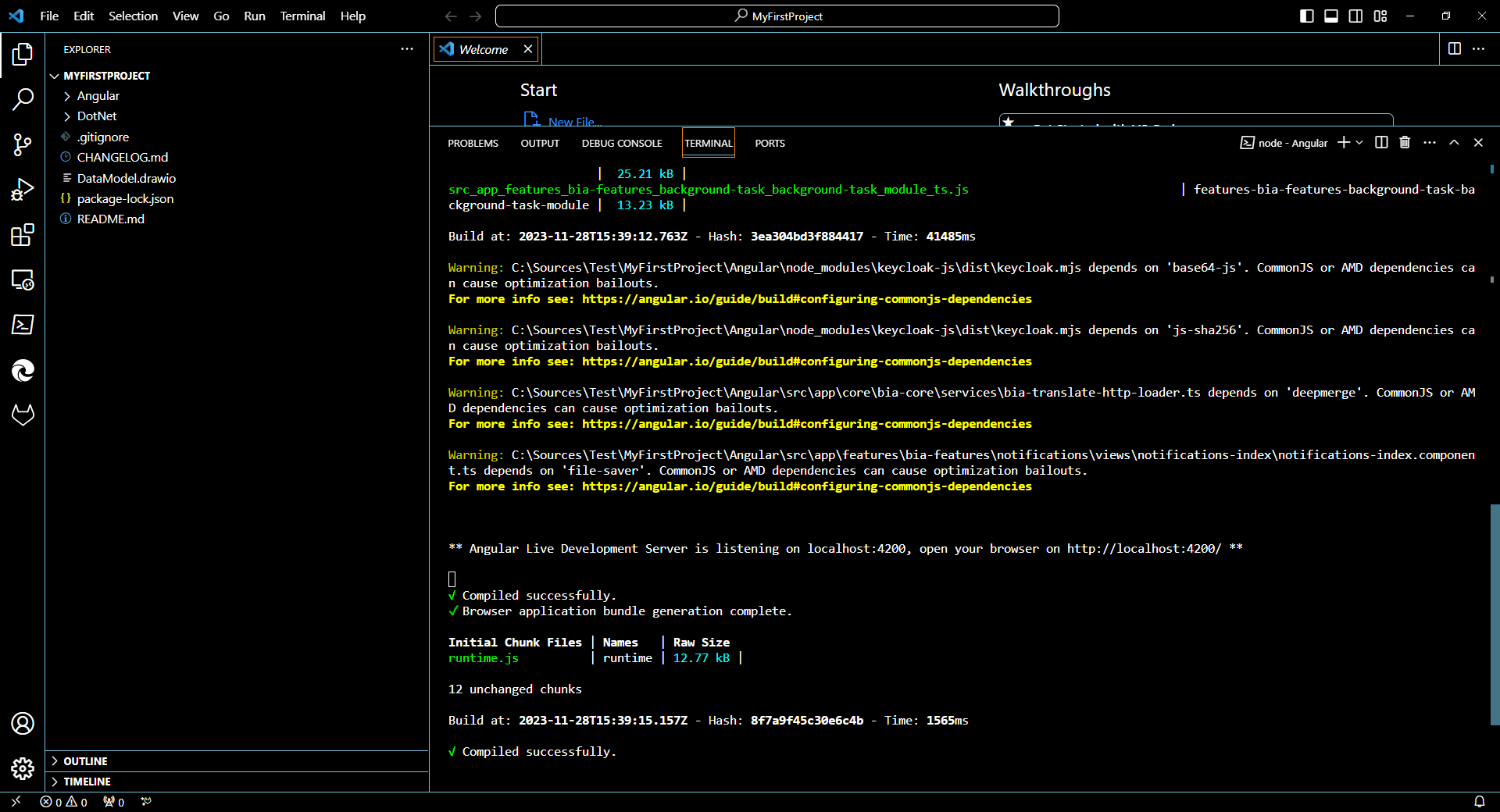Open Customize Layout control
The width and height of the screenshot is (1500, 812).
1380,16
